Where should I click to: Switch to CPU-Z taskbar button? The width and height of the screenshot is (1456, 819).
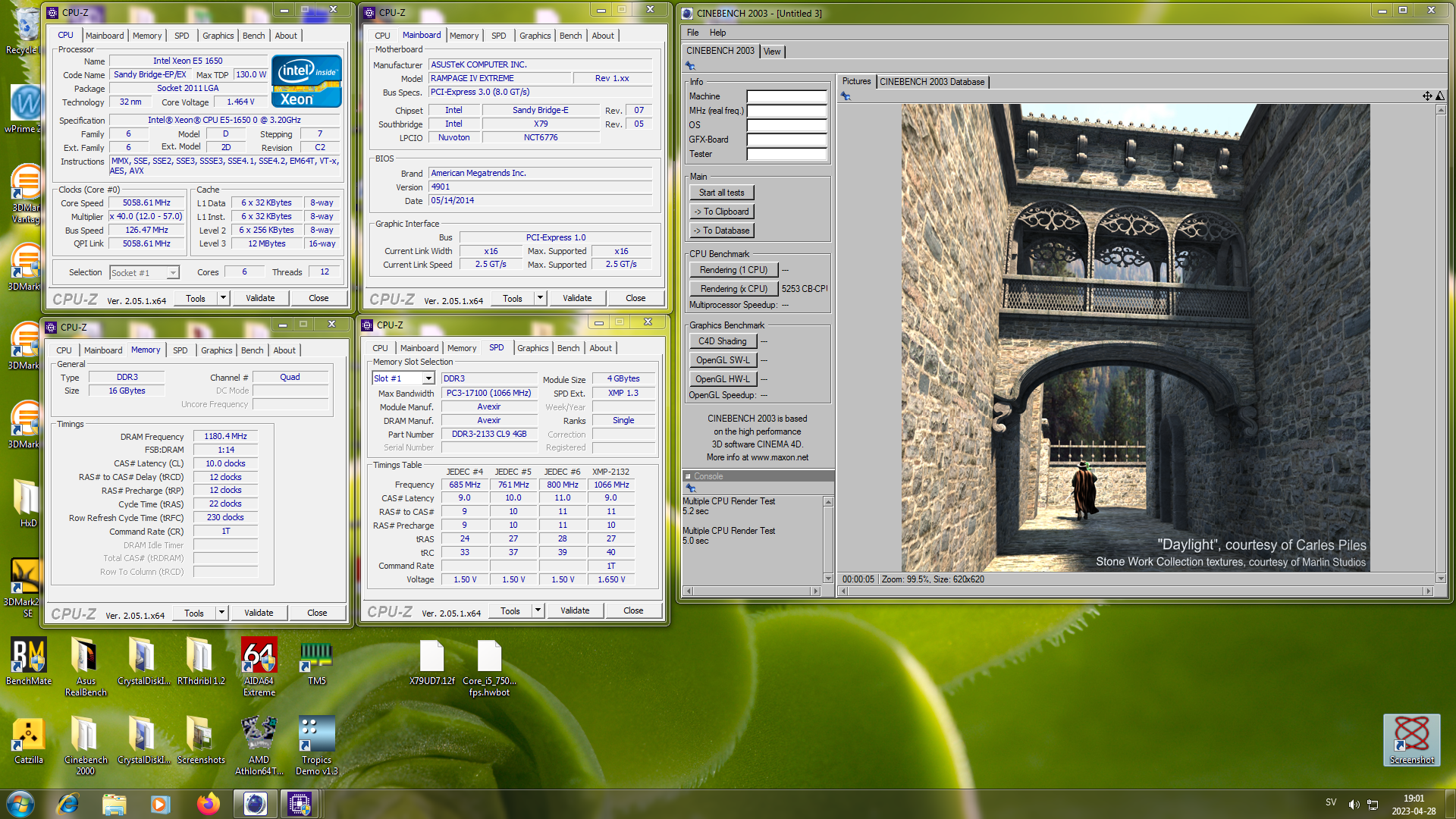coord(299,803)
